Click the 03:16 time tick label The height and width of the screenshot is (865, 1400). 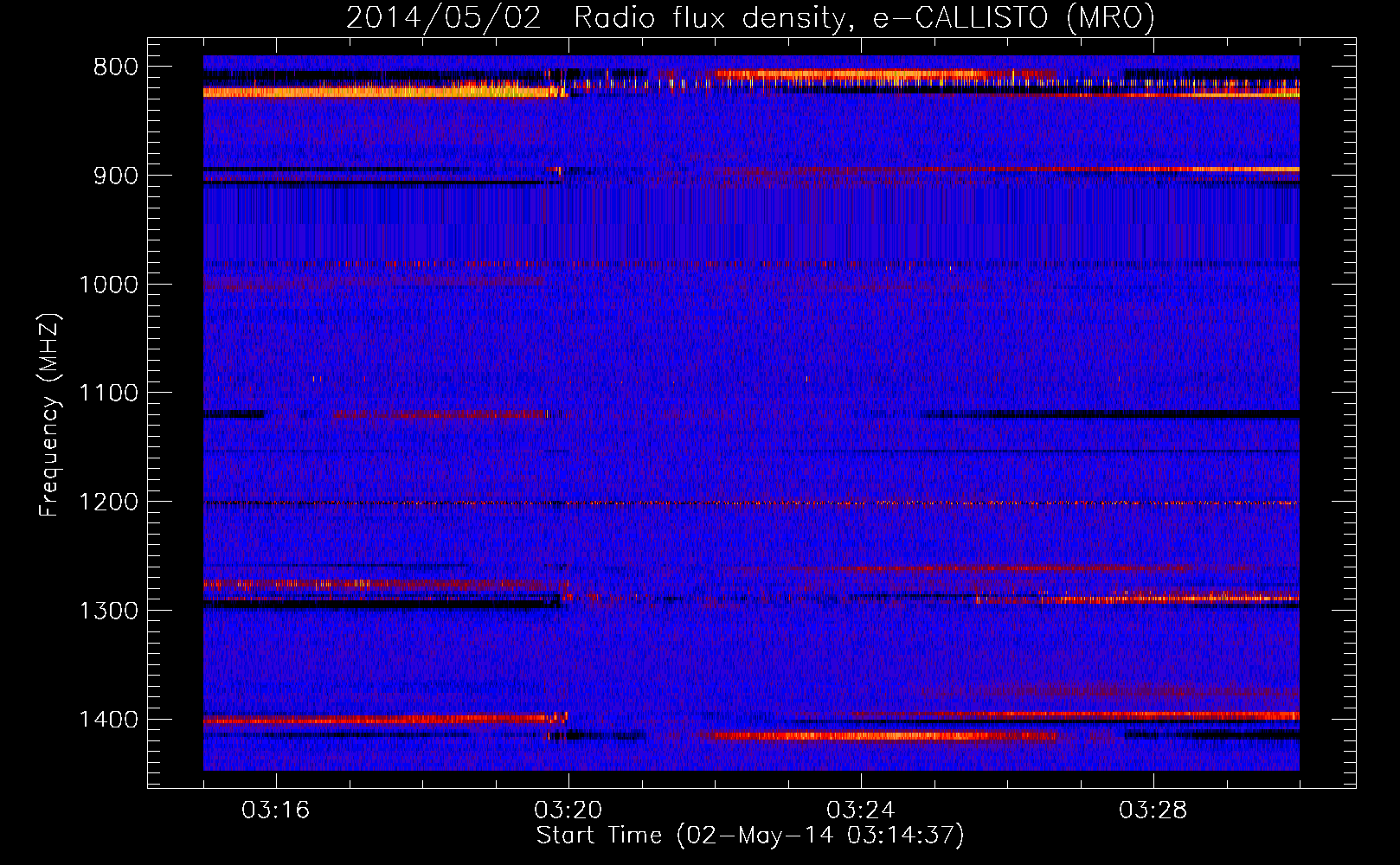click(x=276, y=811)
